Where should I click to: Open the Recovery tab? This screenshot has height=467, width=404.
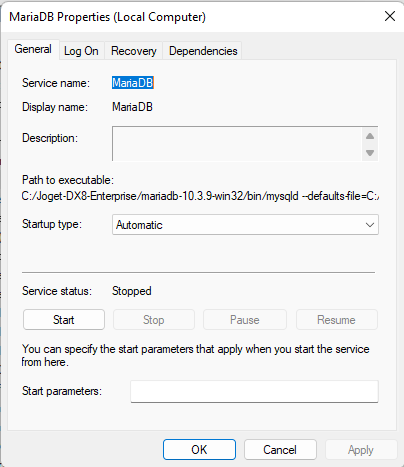pos(134,51)
